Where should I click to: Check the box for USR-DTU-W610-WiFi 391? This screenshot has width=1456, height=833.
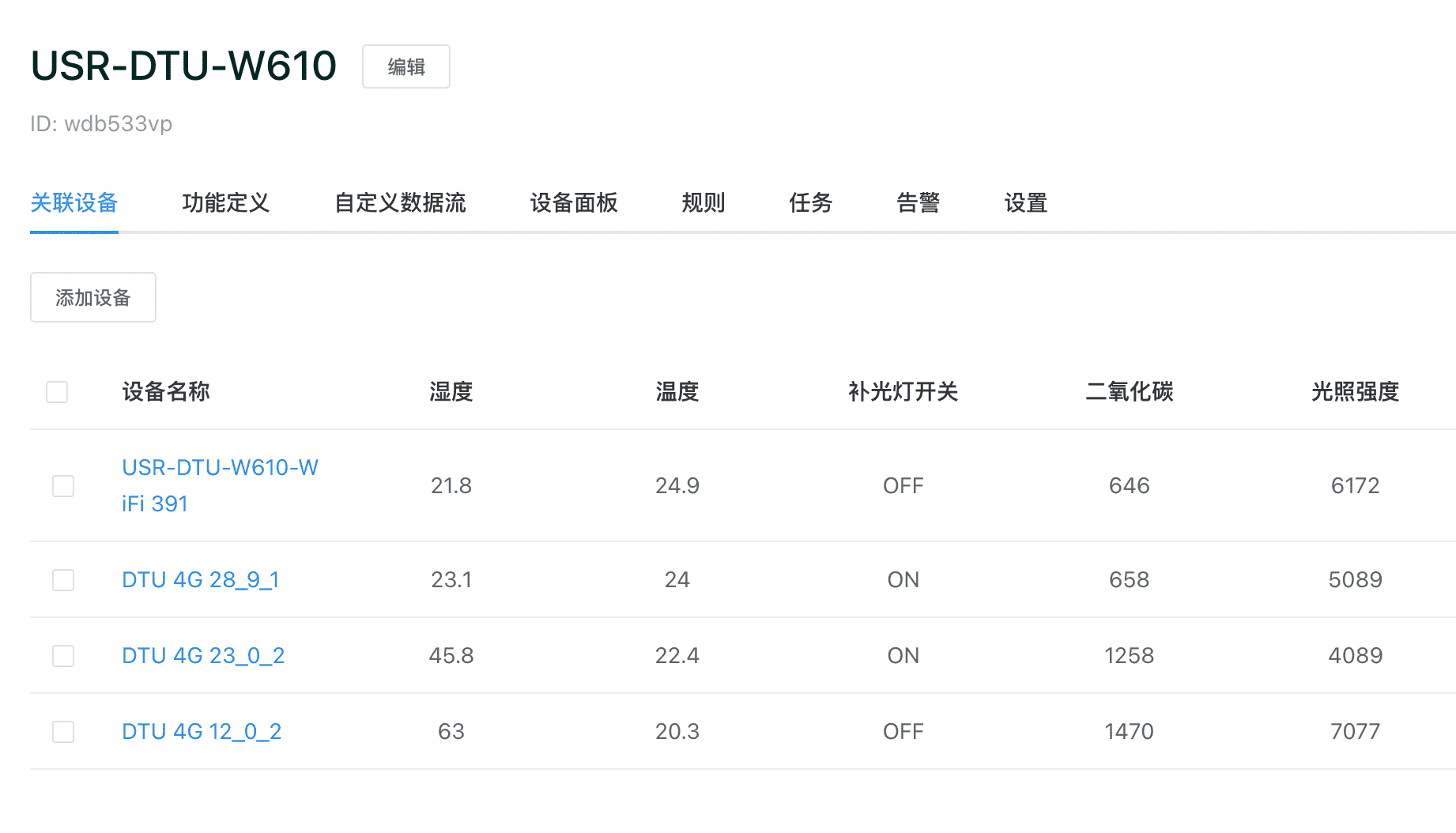point(63,486)
